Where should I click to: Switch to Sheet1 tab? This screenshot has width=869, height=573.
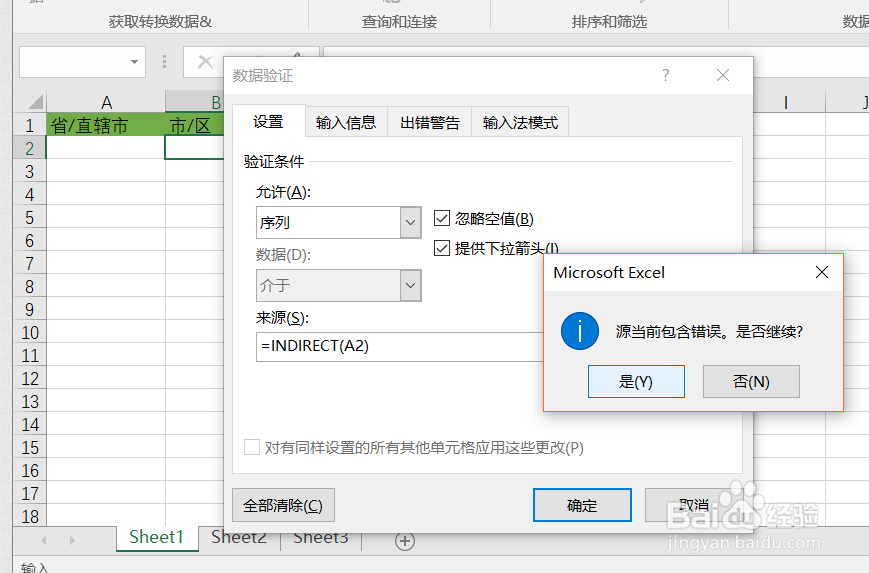(x=156, y=537)
